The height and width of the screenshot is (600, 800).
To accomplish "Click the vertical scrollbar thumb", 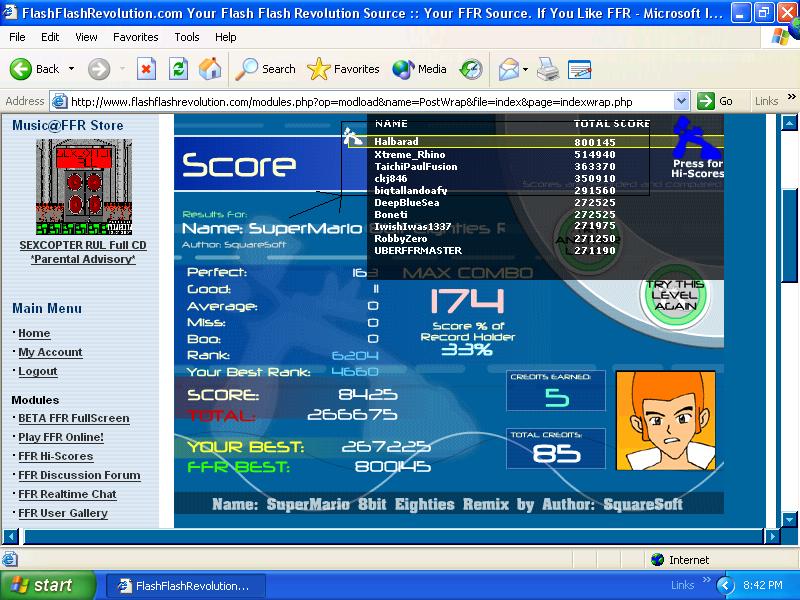I will click(x=789, y=236).
